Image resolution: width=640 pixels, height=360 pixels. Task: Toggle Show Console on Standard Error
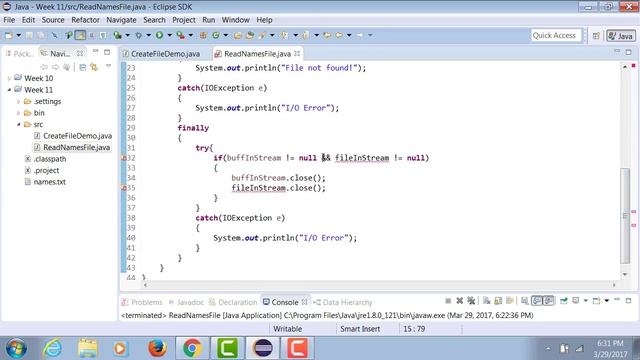point(548,301)
